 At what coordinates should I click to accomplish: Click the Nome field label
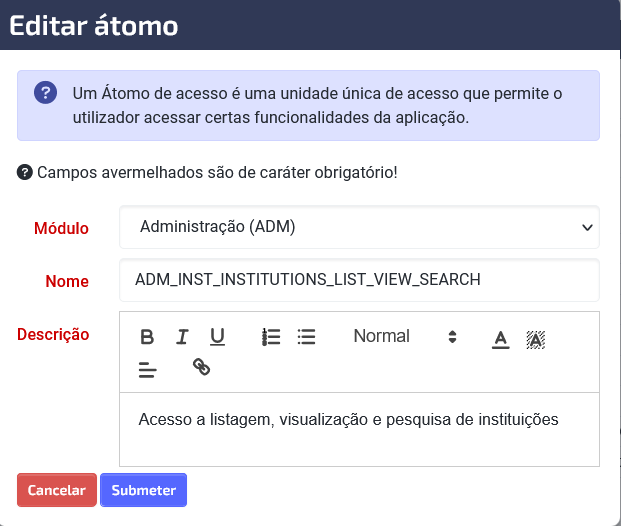point(67,281)
